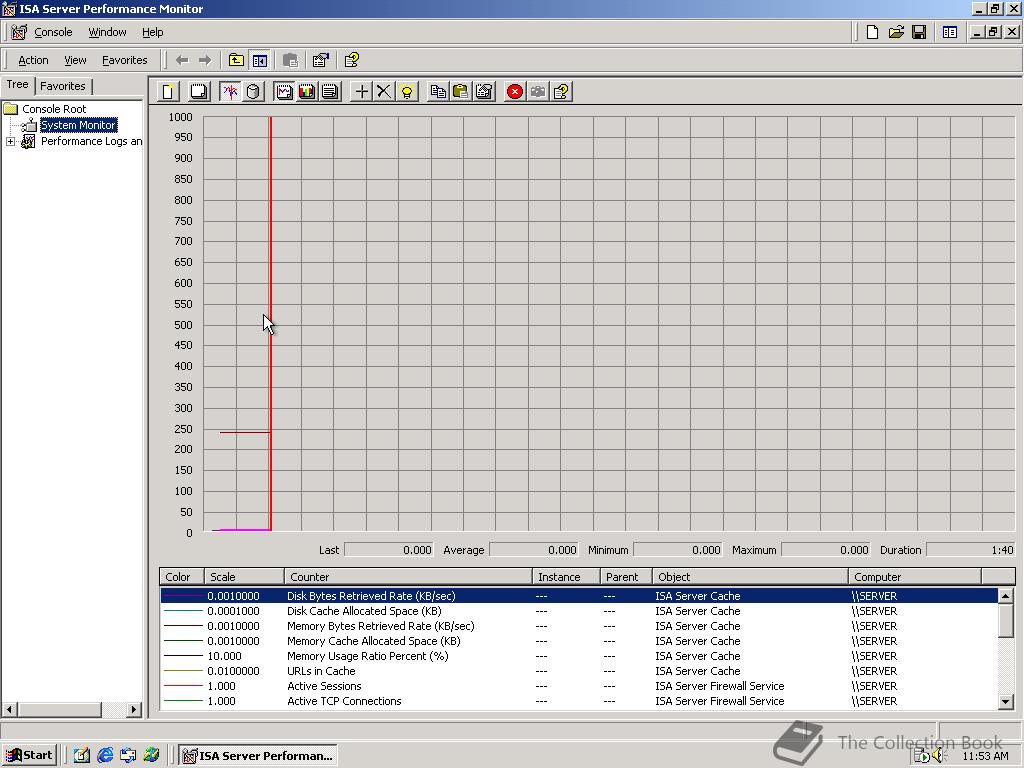This screenshot has width=1024, height=768.
Task: Select Console Root in the tree
Action: point(54,109)
